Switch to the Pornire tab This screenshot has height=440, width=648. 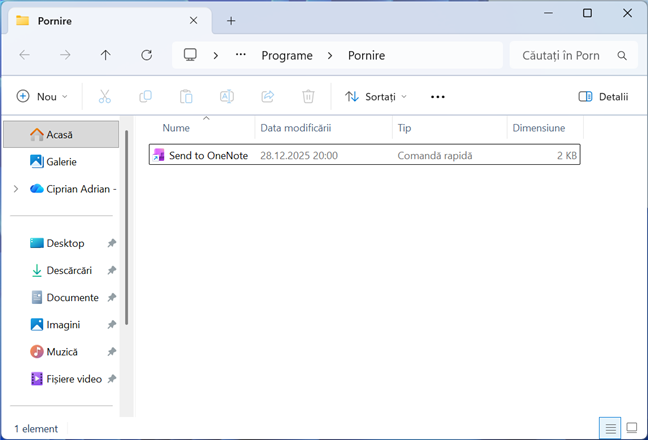[x=100, y=20]
